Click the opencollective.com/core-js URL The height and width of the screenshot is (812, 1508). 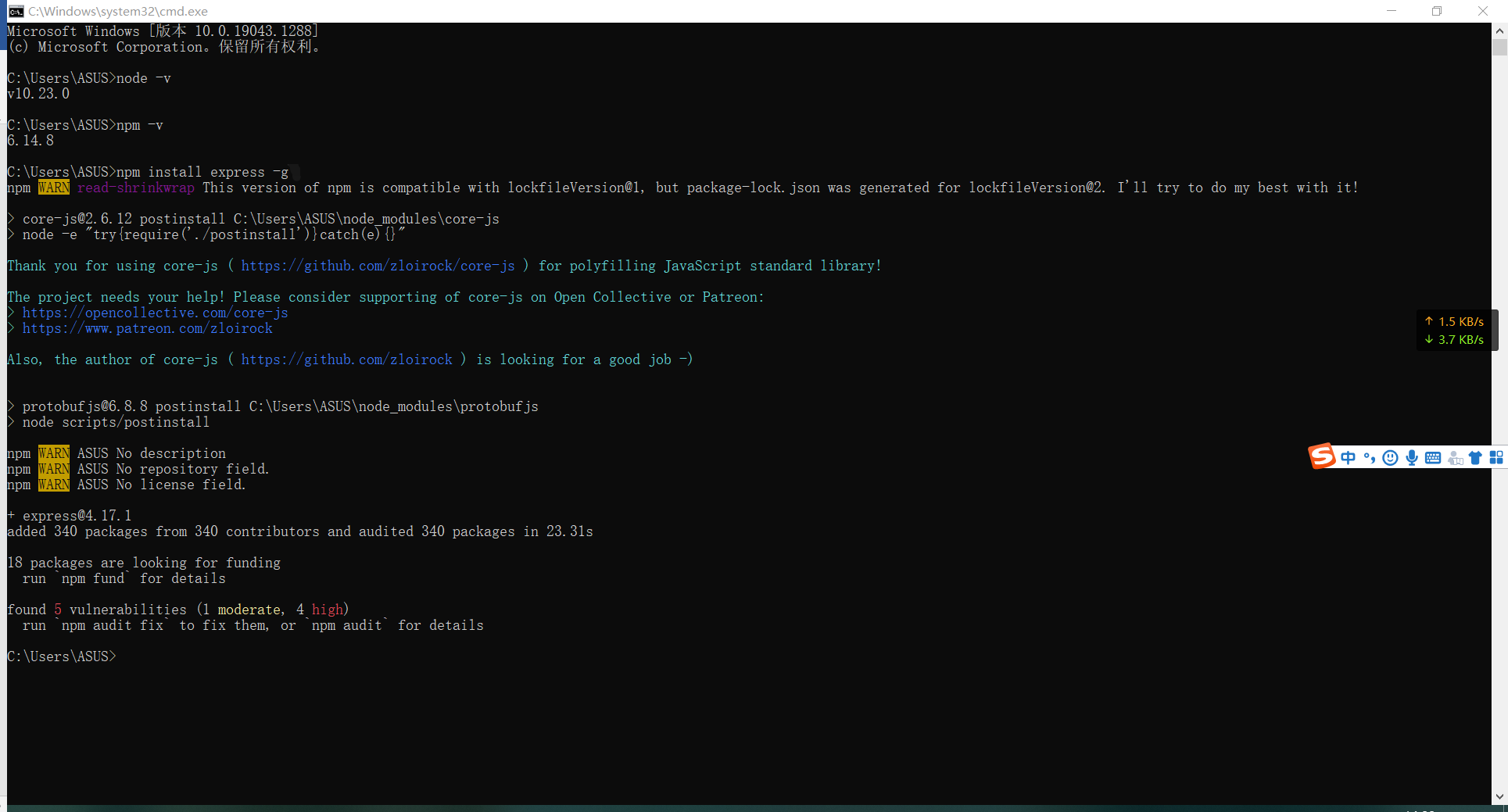tap(155, 313)
